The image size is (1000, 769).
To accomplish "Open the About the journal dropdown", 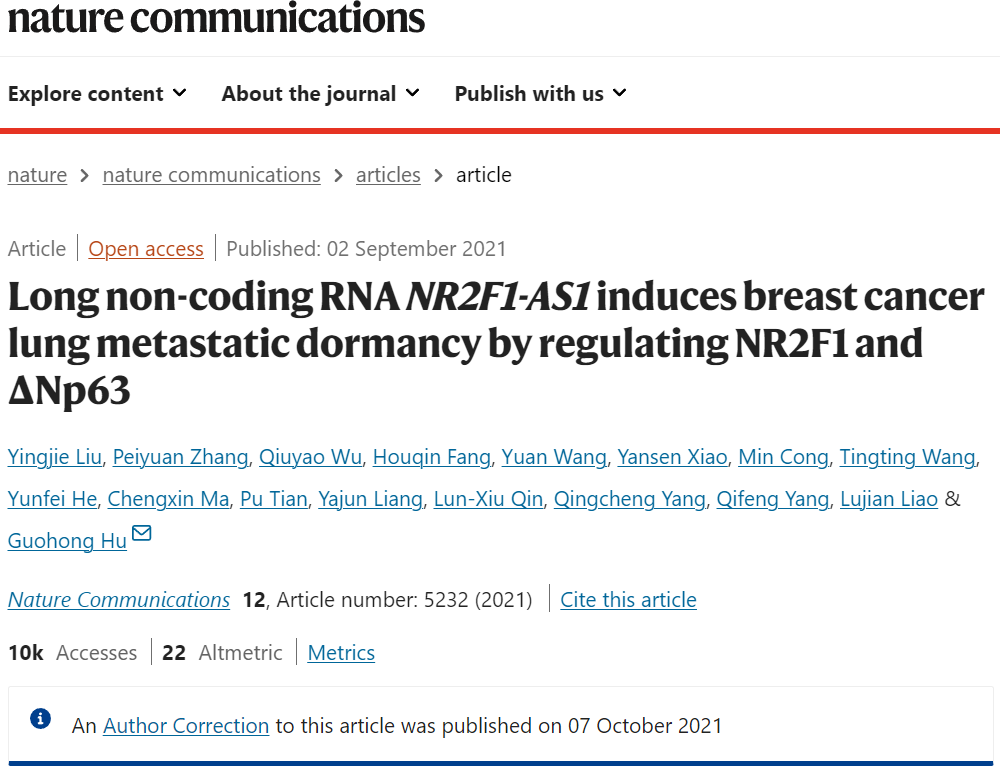I will pos(321,94).
